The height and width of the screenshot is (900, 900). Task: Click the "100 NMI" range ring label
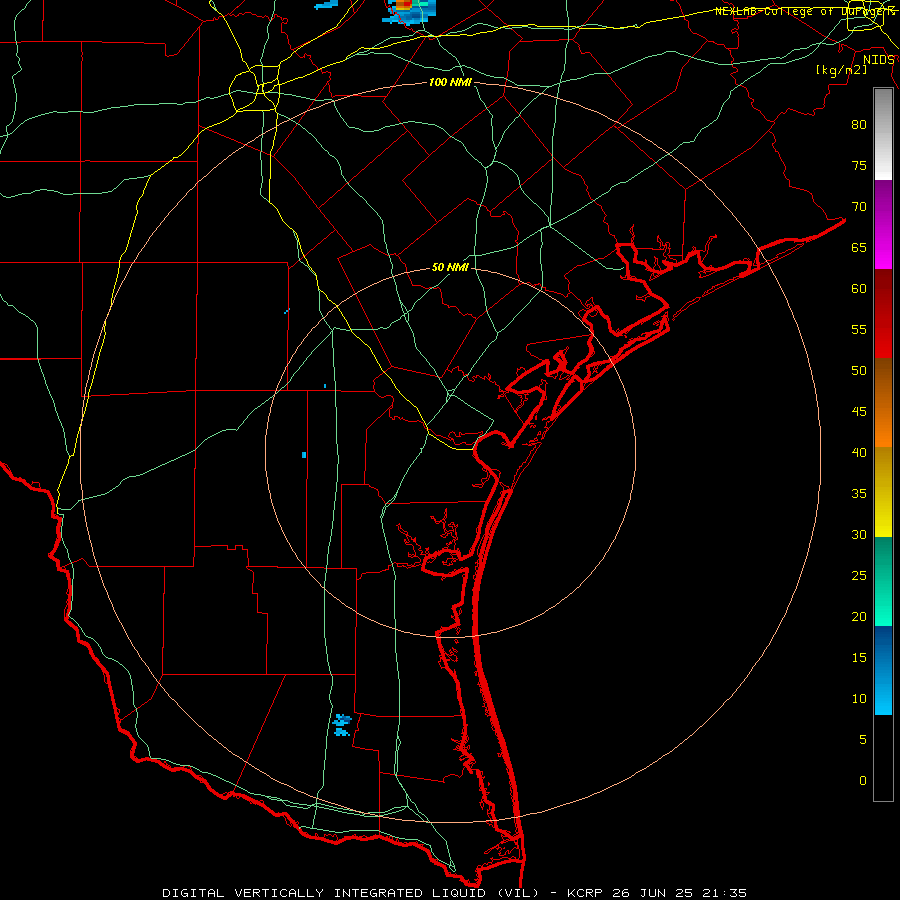click(450, 82)
